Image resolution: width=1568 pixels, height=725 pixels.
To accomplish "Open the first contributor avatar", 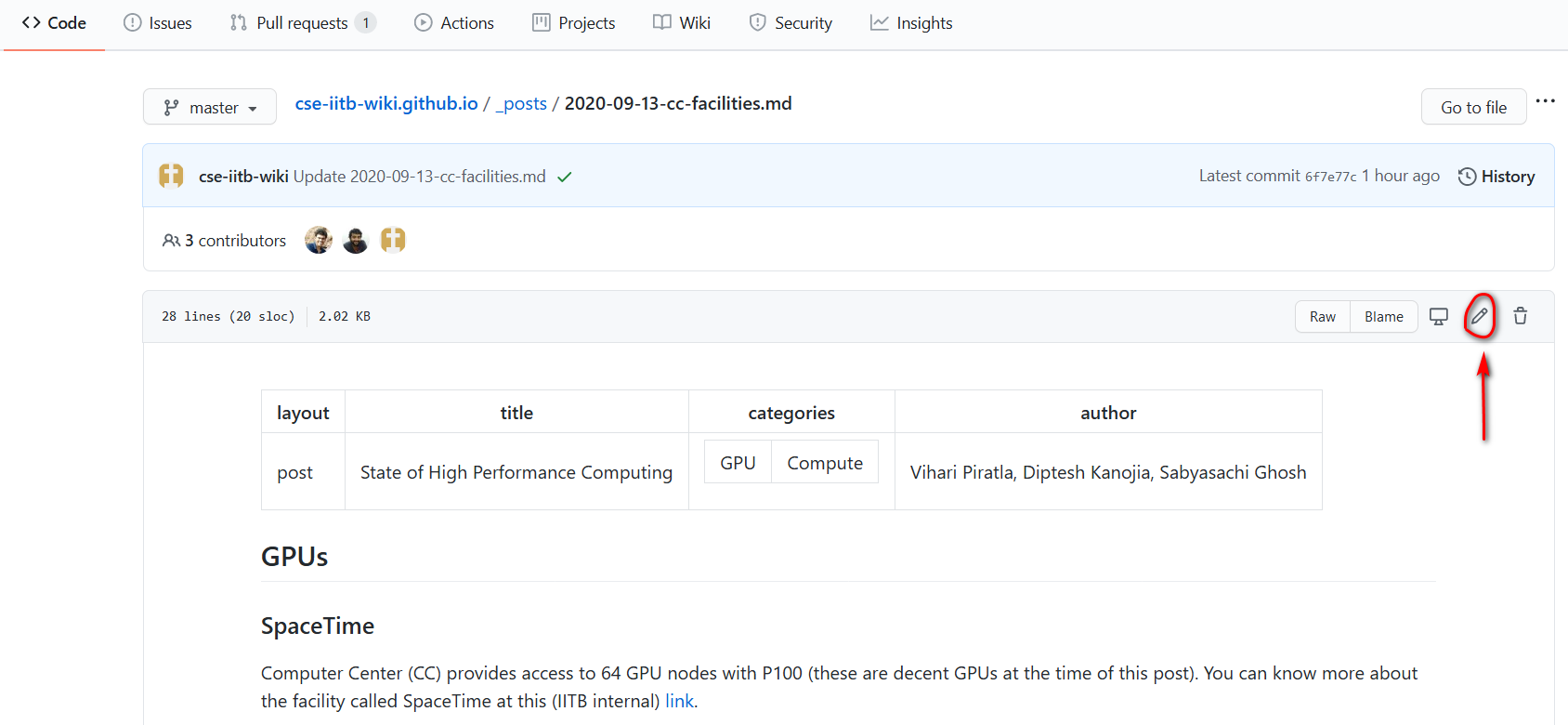I will point(319,240).
